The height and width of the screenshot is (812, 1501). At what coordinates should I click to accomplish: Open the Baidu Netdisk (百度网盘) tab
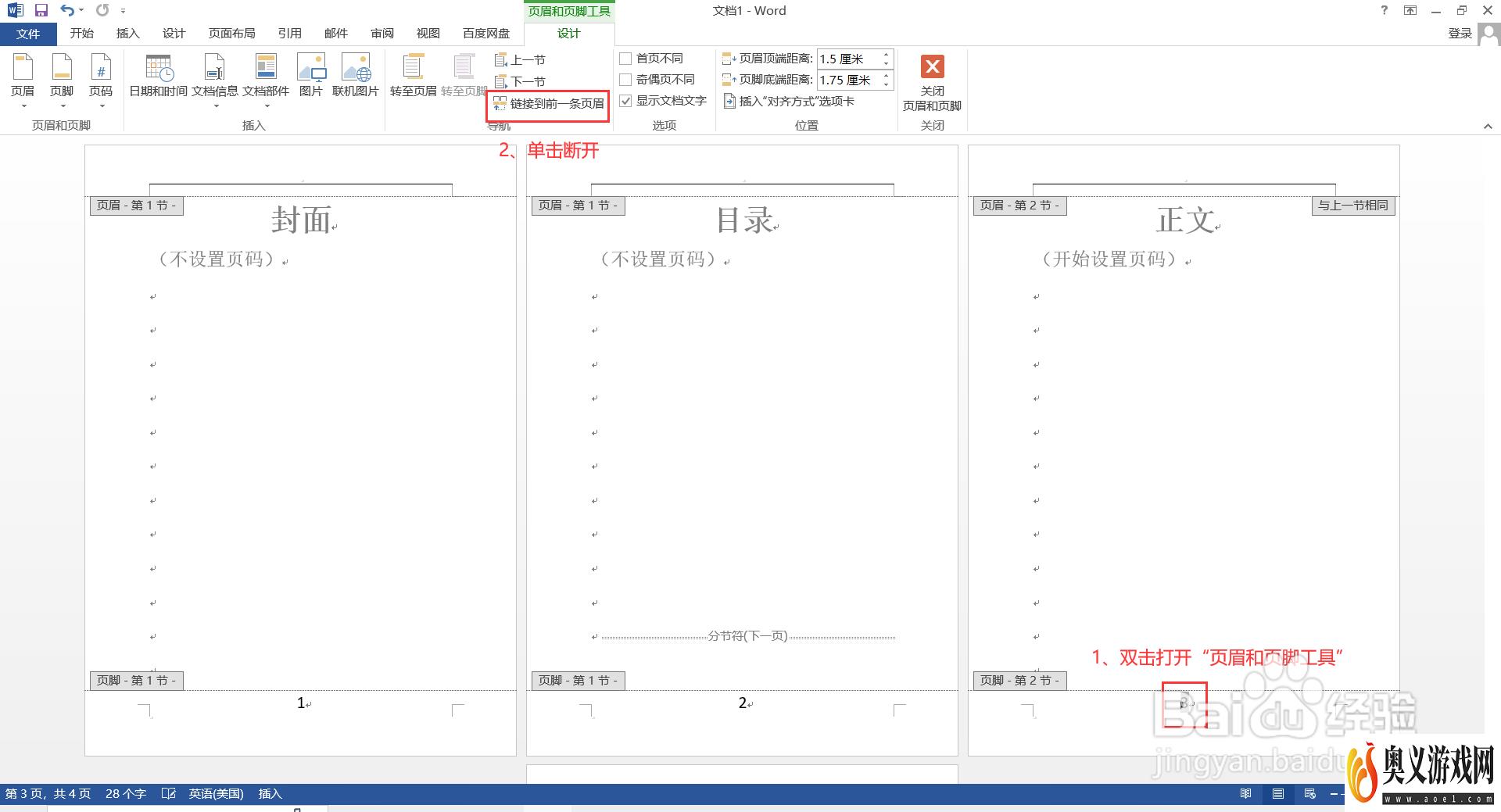485,34
